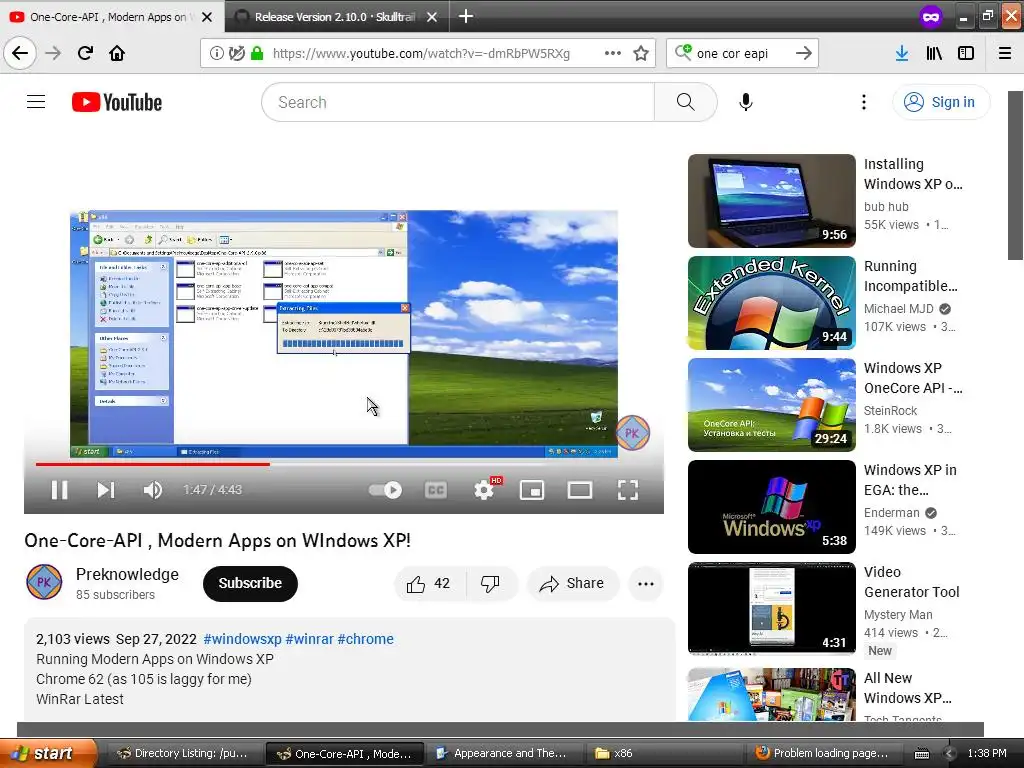The height and width of the screenshot is (768, 1024).
Task: Close the Release Version 2.10.0 tab
Action: pyautogui.click(x=432, y=17)
